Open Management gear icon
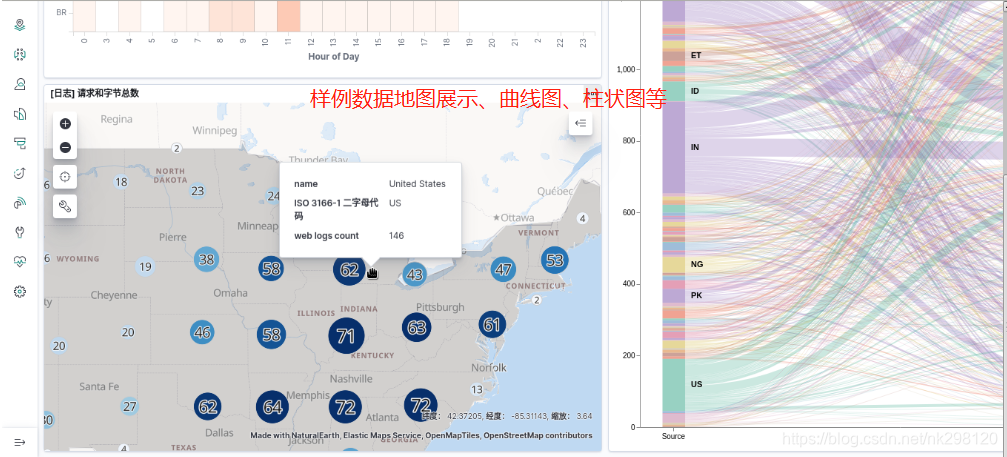Image resolution: width=1007 pixels, height=457 pixels. (x=20, y=291)
